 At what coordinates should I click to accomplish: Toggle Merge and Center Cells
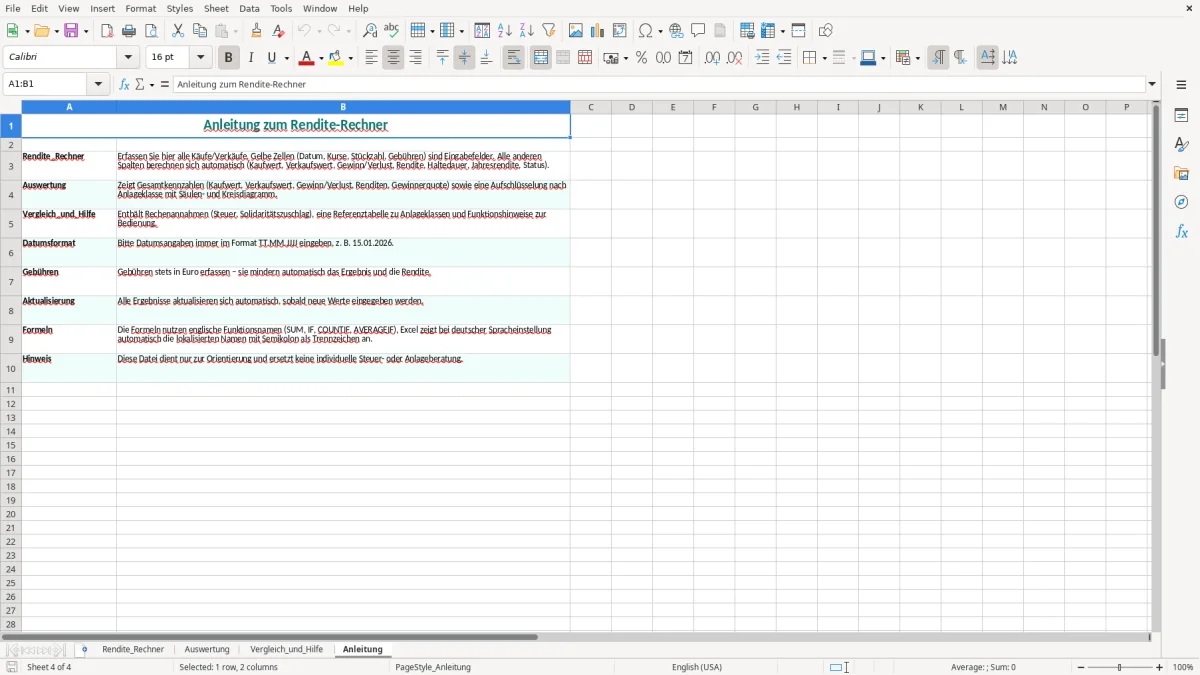[541, 58]
